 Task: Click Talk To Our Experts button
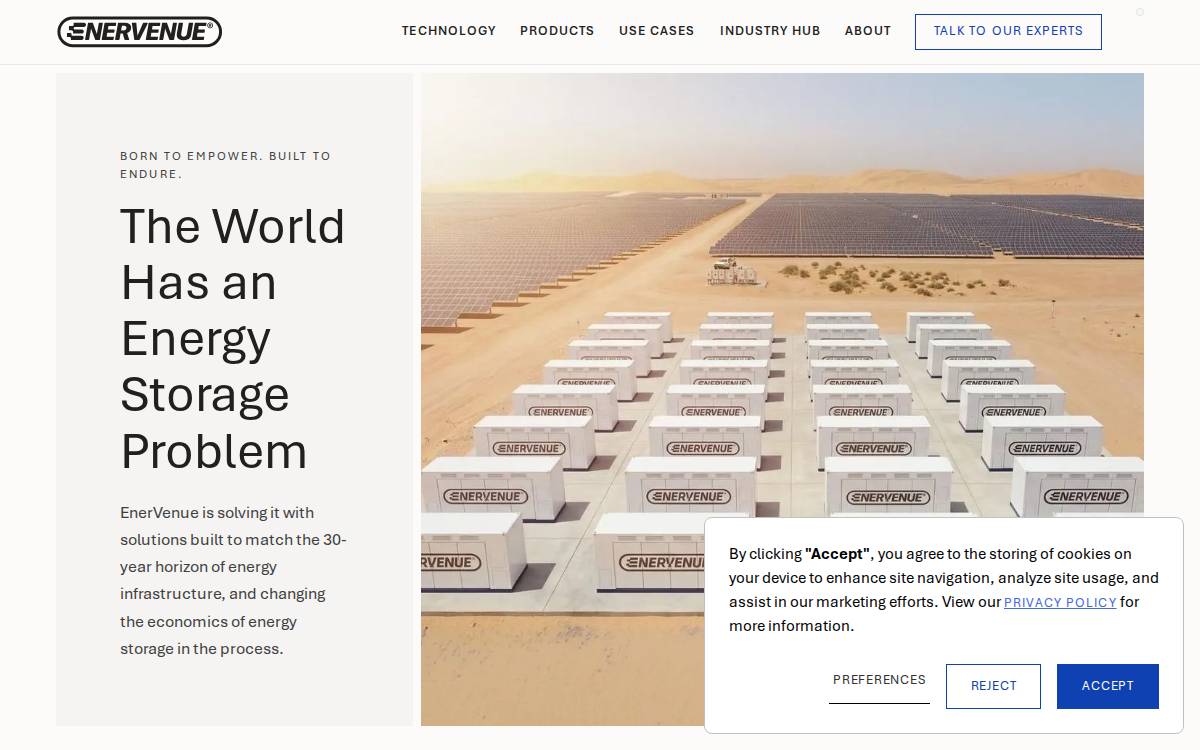tap(1008, 32)
